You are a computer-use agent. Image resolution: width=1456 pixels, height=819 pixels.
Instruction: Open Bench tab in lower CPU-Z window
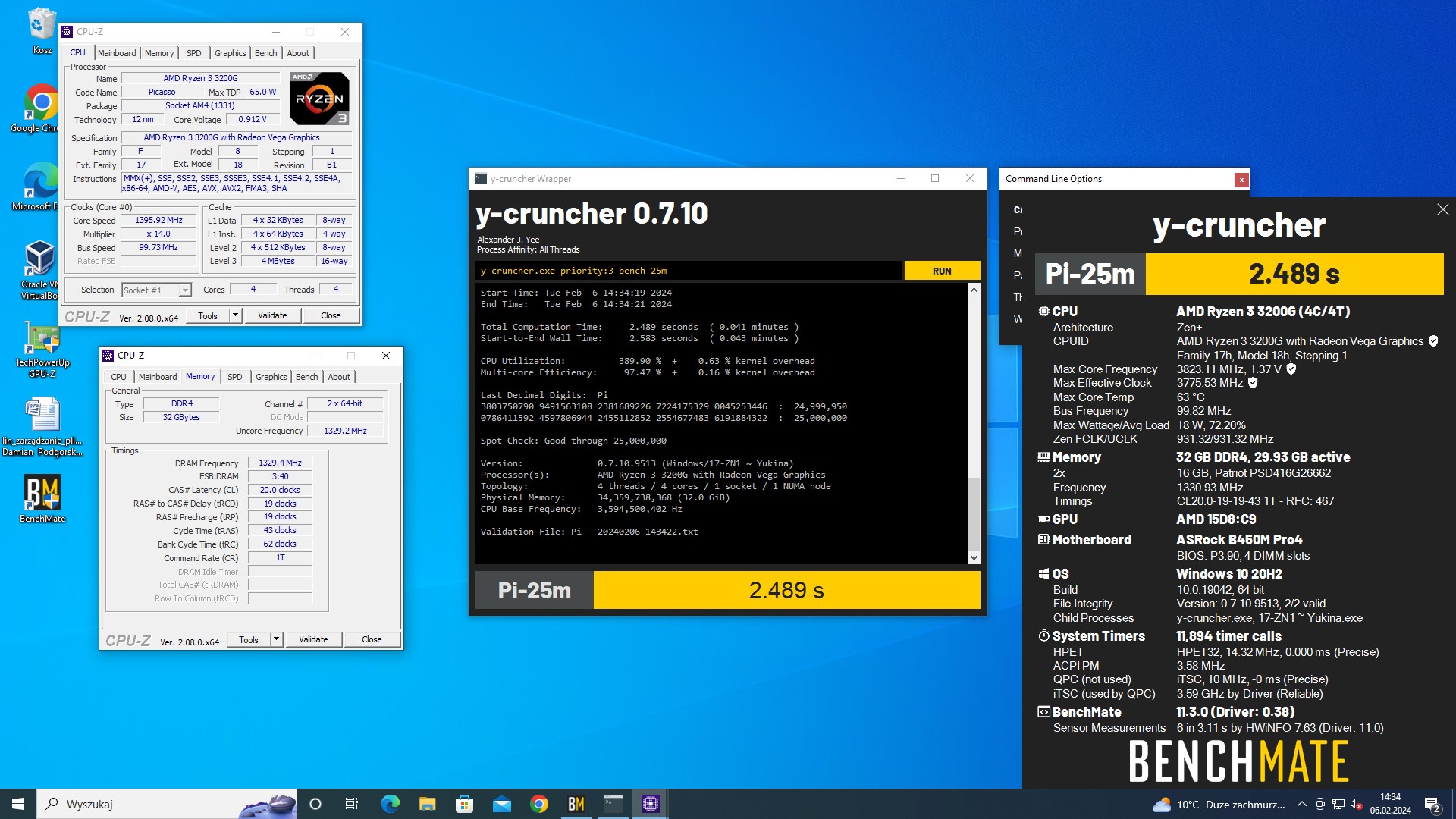[x=307, y=377]
